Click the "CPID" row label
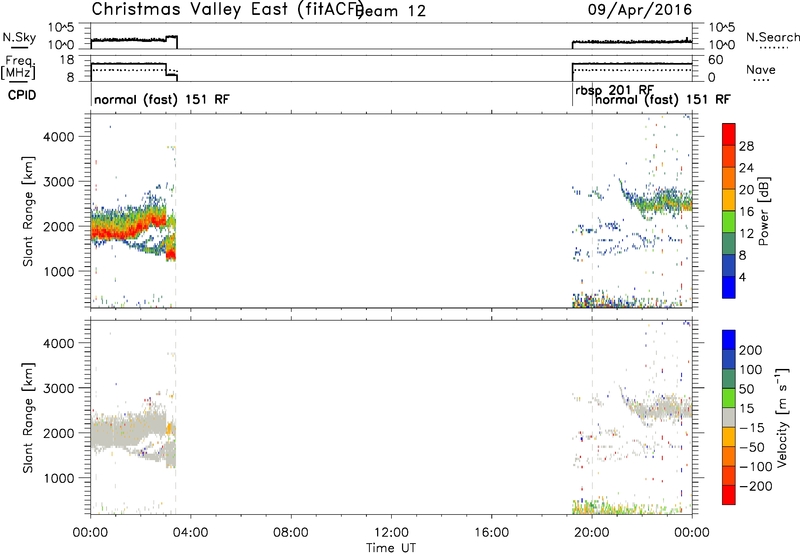 pyautogui.click(x=22, y=95)
